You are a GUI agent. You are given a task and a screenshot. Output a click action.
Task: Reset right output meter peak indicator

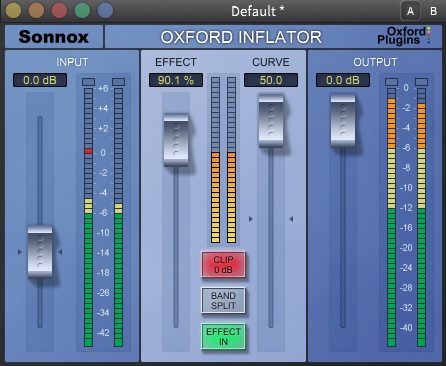[421, 82]
